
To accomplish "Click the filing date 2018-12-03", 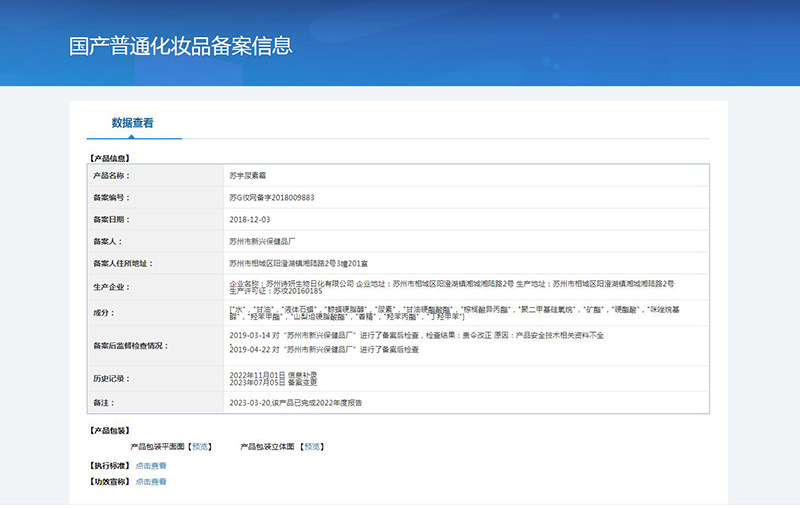I will 249,219.
